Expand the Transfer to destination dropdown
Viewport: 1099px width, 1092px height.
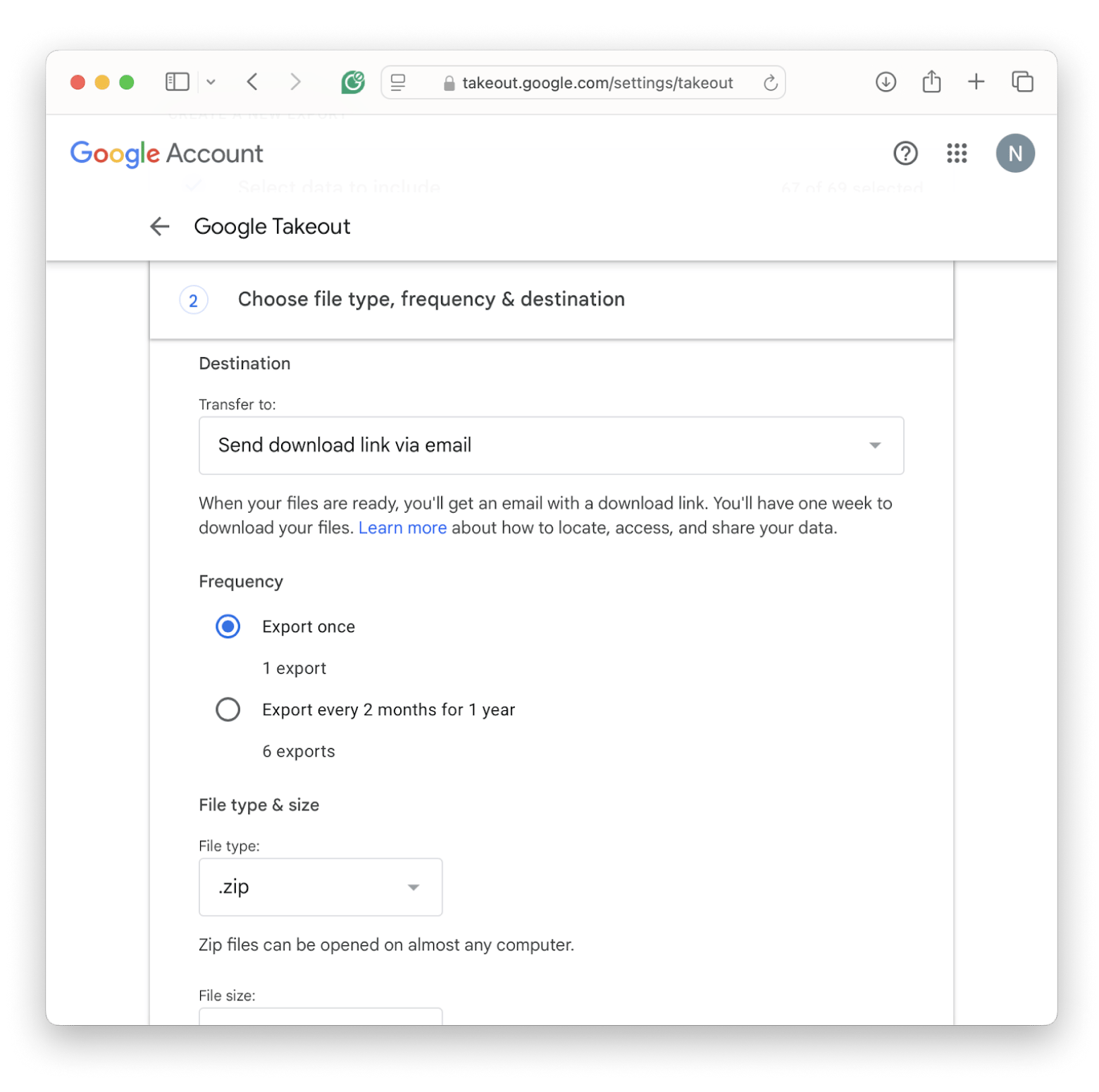click(551, 445)
